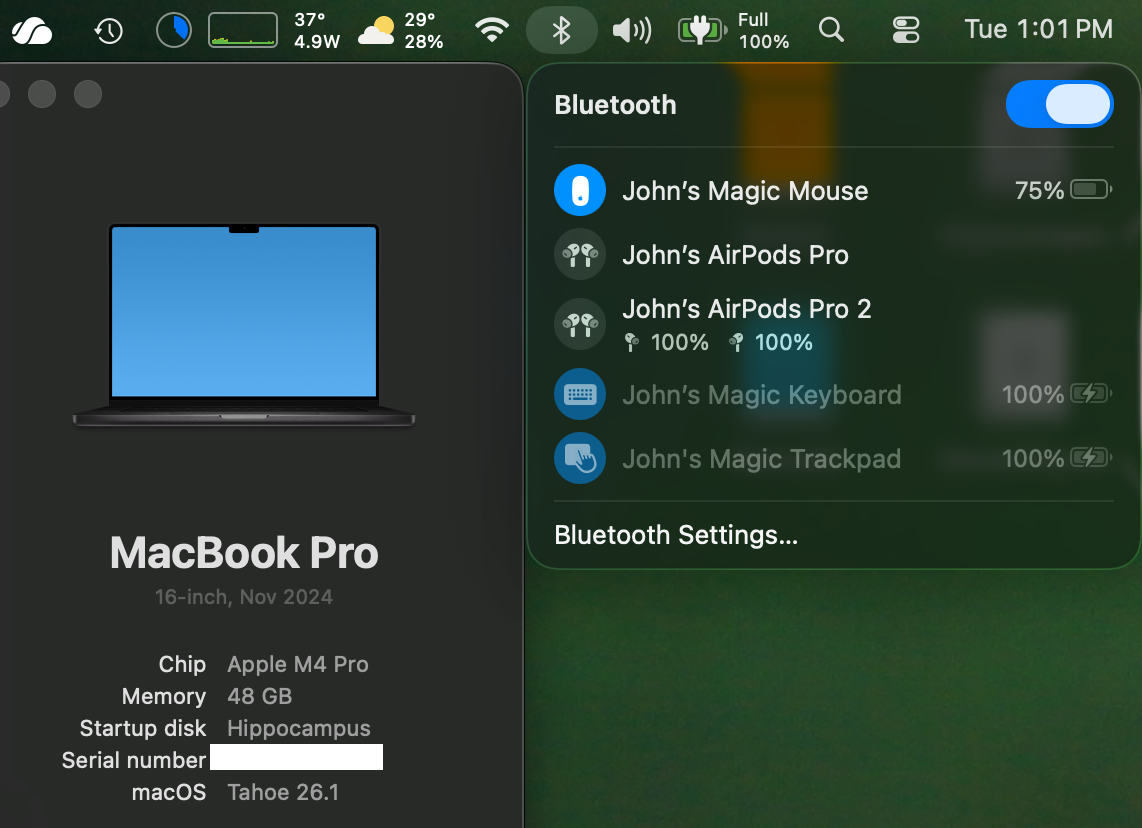Click the Magic Keyboard charging battery icon
This screenshot has width=1142, height=828.
[1091, 394]
